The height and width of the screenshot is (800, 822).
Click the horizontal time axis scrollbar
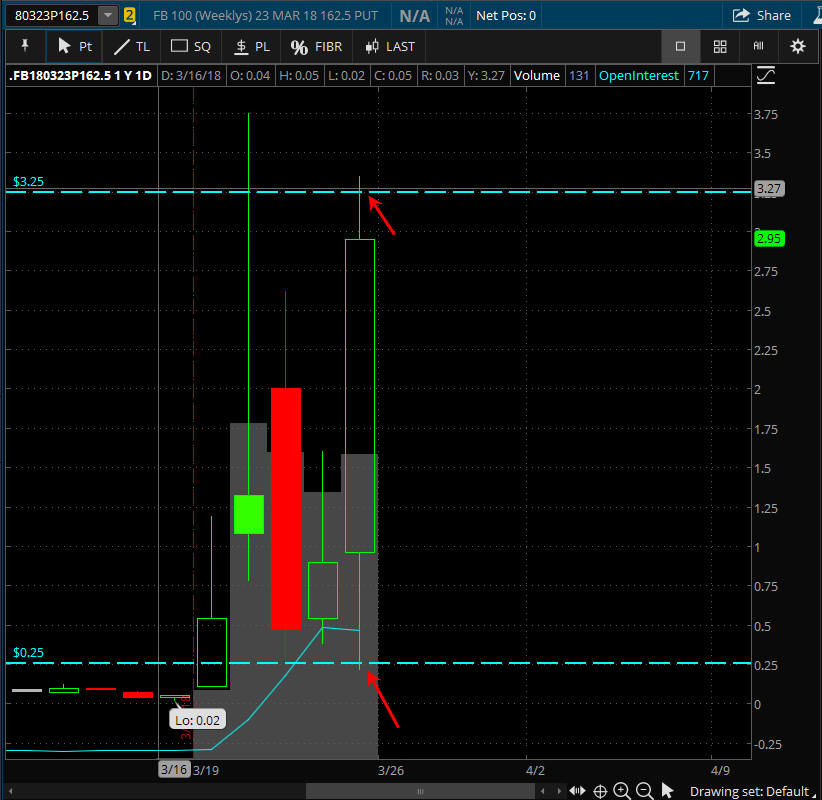click(x=420, y=791)
